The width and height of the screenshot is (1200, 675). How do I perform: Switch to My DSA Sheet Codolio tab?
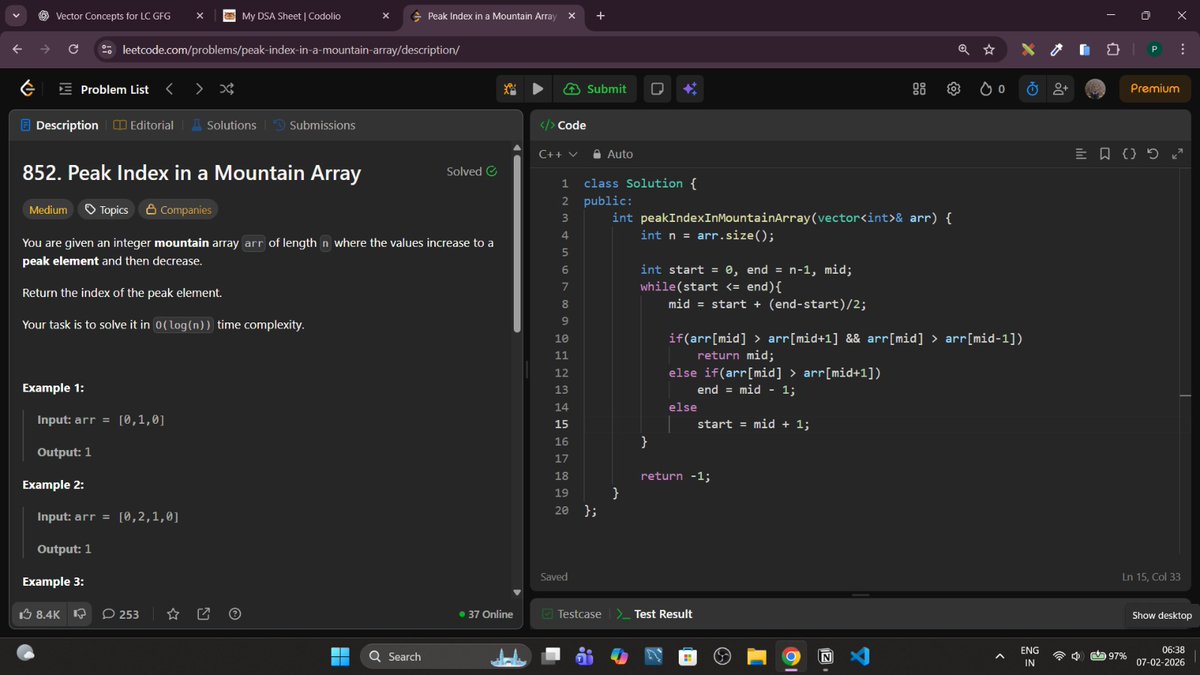306,16
